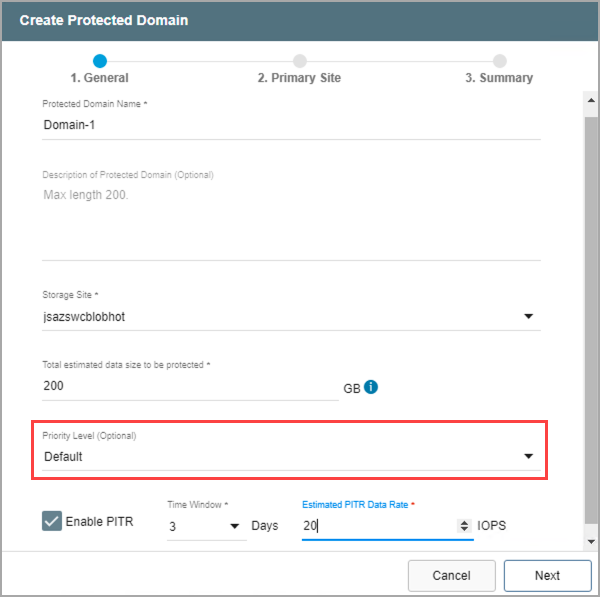Image resolution: width=600 pixels, height=597 pixels.
Task: Open the Priority Level dropdown
Action: point(528,457)
